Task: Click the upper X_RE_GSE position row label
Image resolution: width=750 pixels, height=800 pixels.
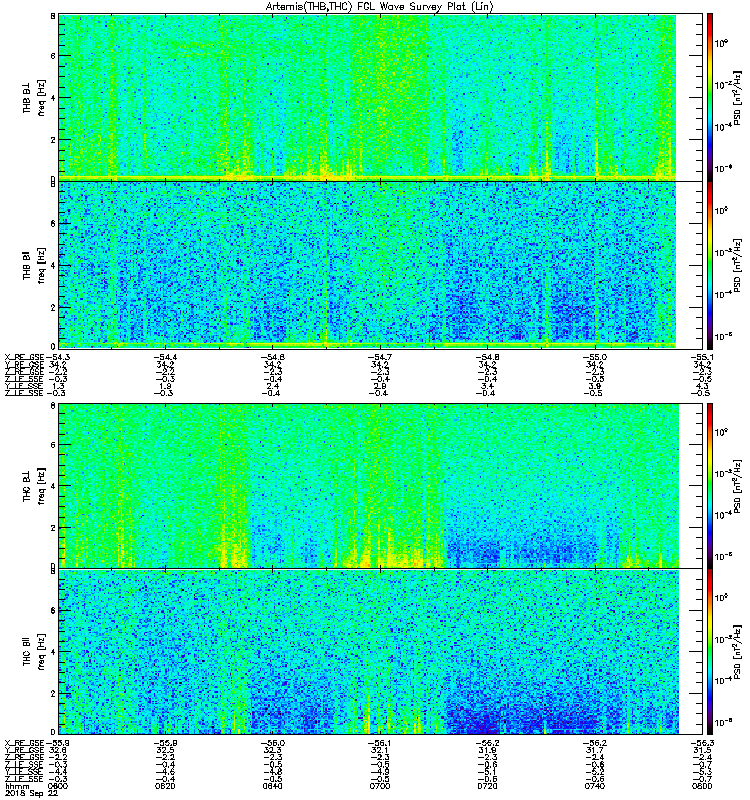Action: tap(24, 357)
